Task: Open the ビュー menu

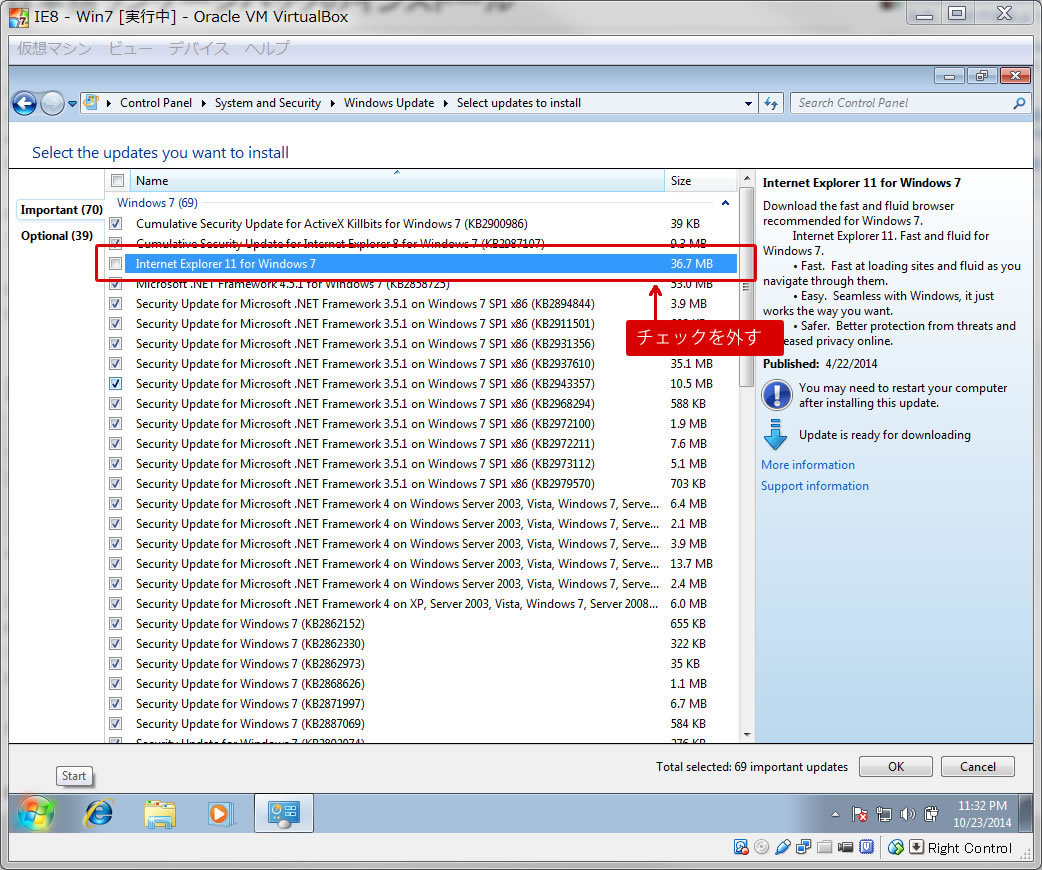Action: pyautogui.click(x=130, y=49)
